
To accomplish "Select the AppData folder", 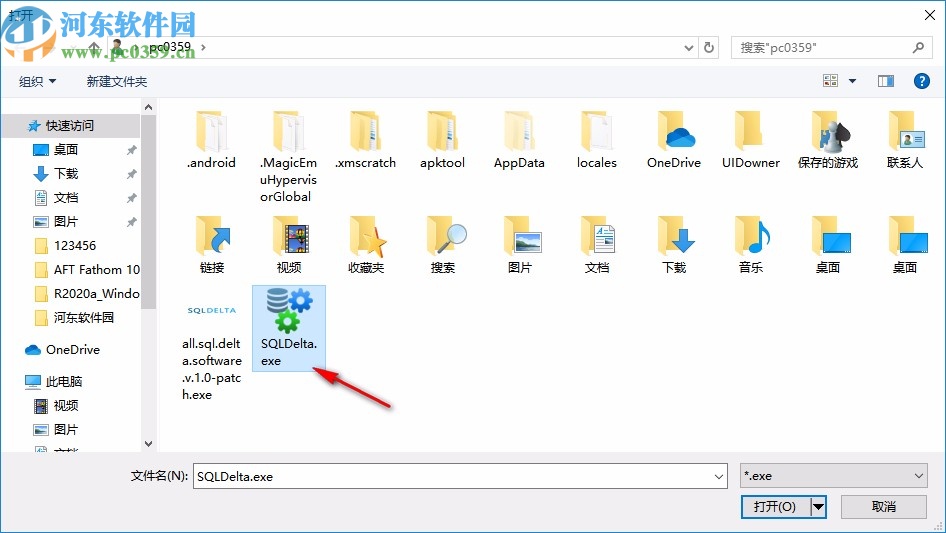I will [519, 140].
